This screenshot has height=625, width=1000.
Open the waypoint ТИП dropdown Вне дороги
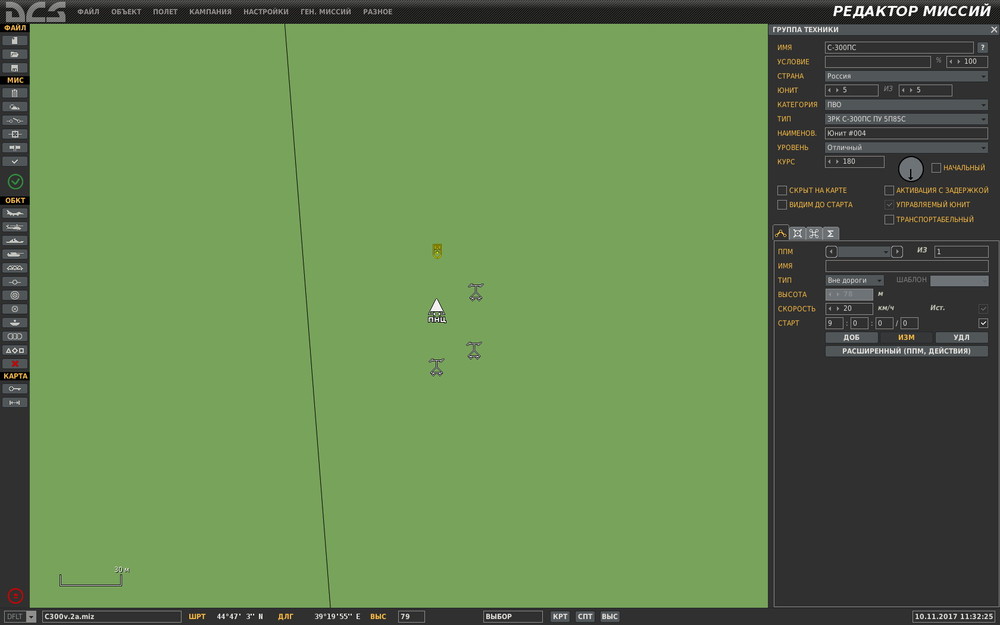click(855, 280)
